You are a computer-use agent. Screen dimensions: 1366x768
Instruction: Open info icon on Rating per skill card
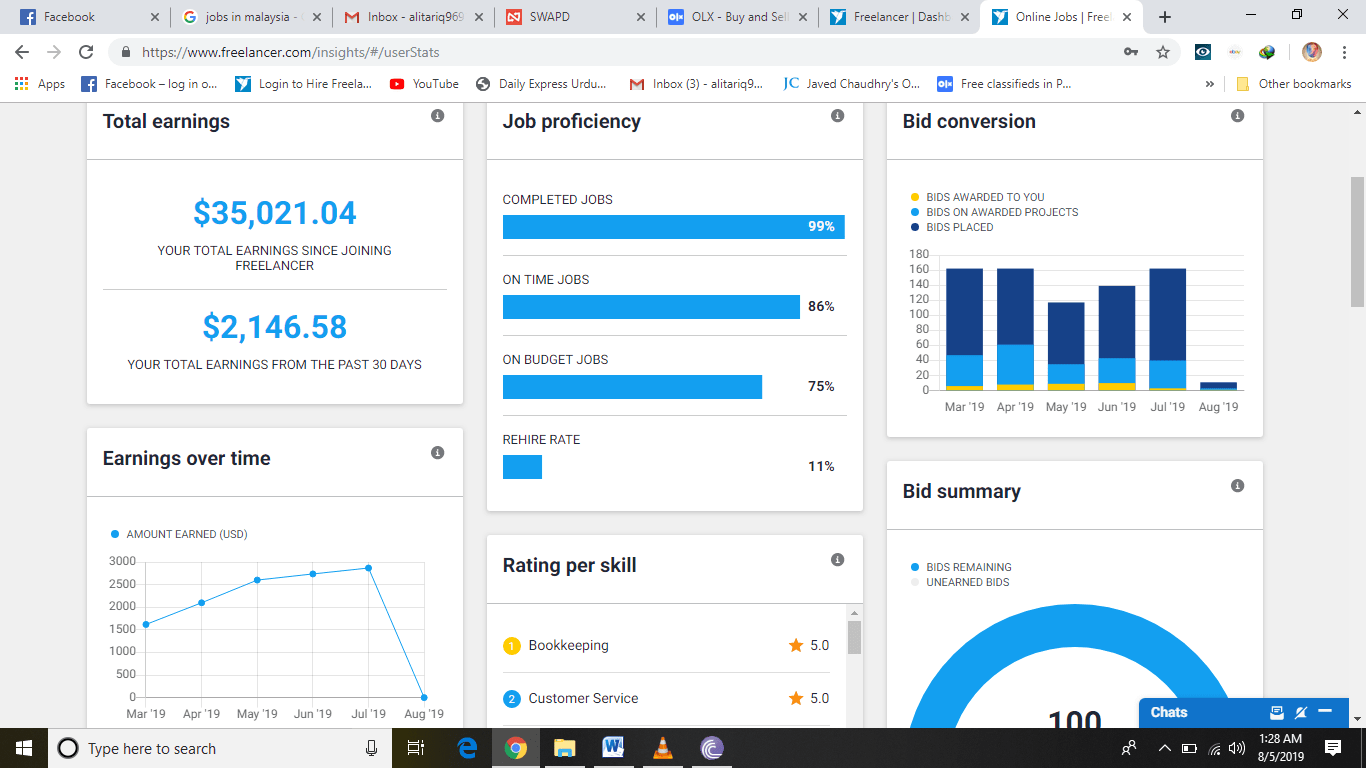[x=837, y=560]
